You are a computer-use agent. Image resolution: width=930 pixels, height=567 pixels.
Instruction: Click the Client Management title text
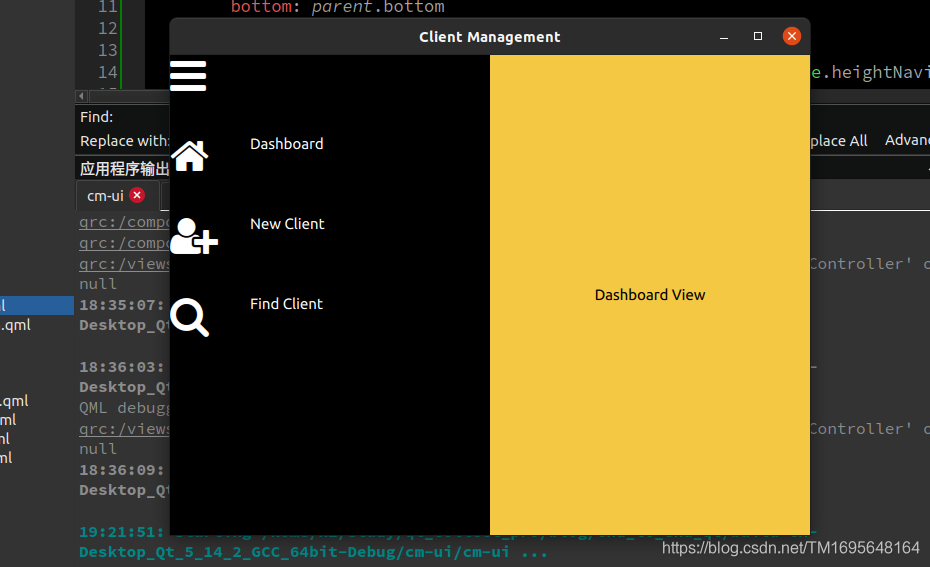pos(489,37)
